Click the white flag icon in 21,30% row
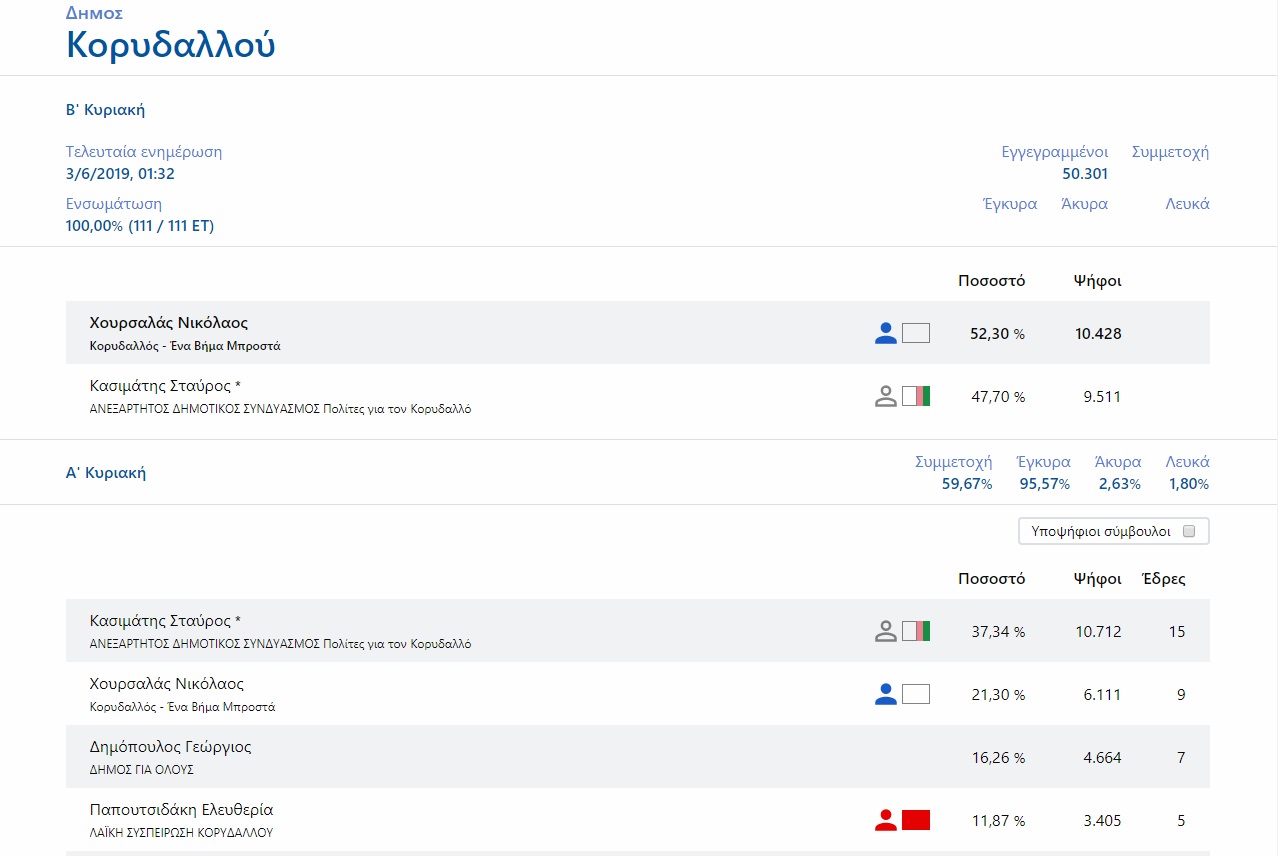 [916, 694]
